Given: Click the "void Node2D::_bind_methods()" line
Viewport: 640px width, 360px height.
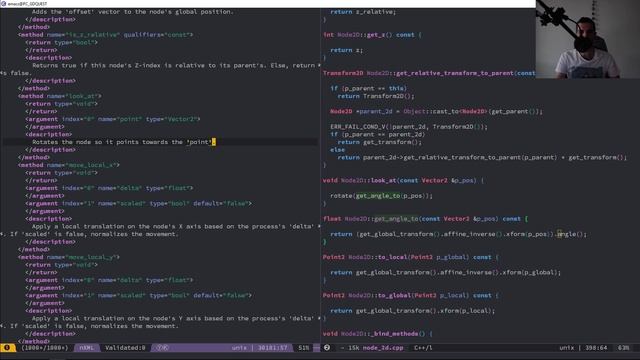Looking at the screenshot, I should coord(378,334).
